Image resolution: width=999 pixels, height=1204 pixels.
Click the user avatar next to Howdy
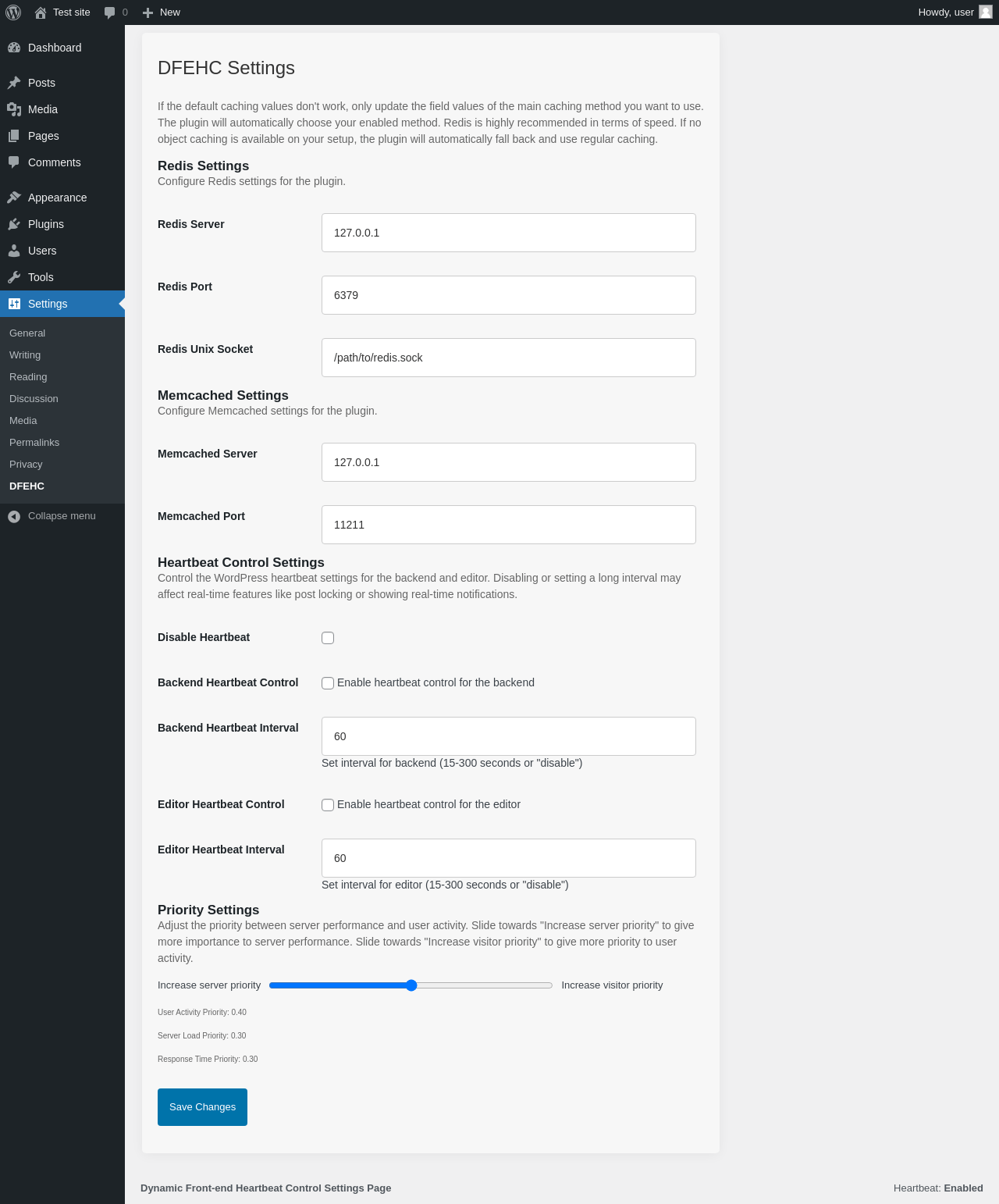point(986,12)
